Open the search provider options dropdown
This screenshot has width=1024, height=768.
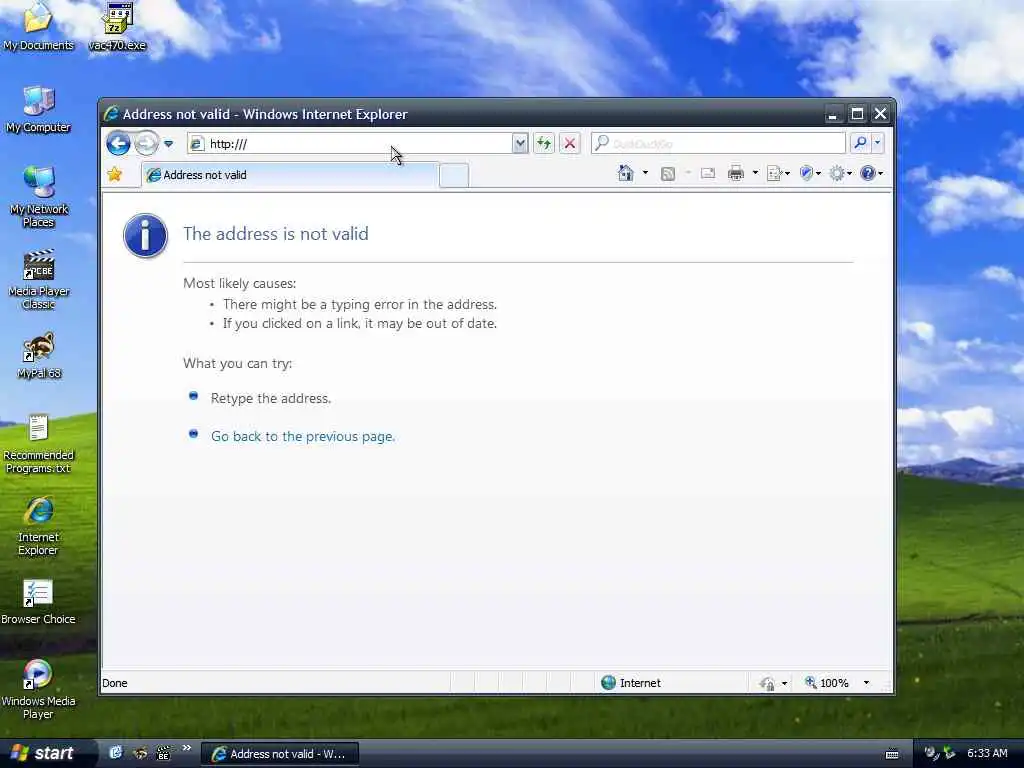(878, 143)
